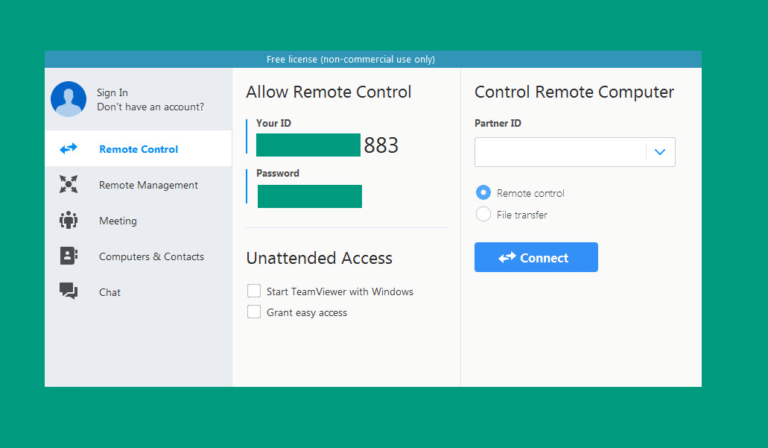Choose the File transfer radio option
The image size is (768, 448).
tap(483, 214)
